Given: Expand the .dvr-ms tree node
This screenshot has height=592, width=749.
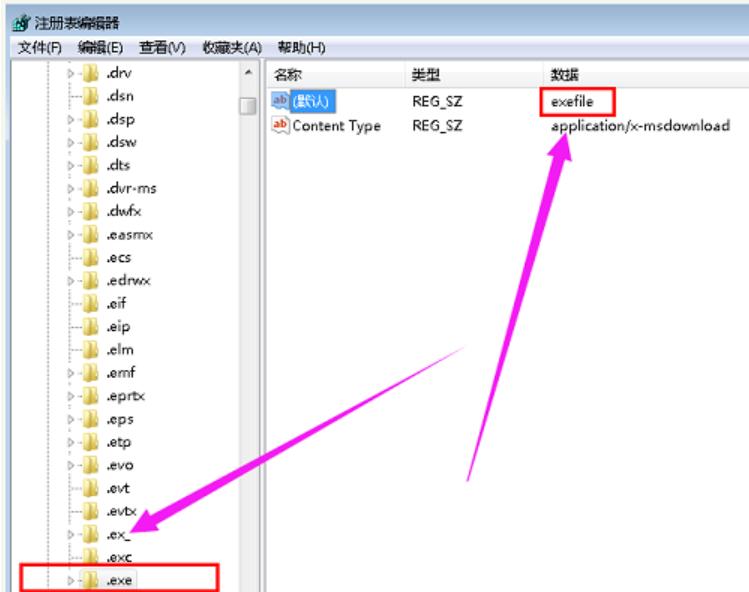Looking at the screenshot, I should [70, 188].
